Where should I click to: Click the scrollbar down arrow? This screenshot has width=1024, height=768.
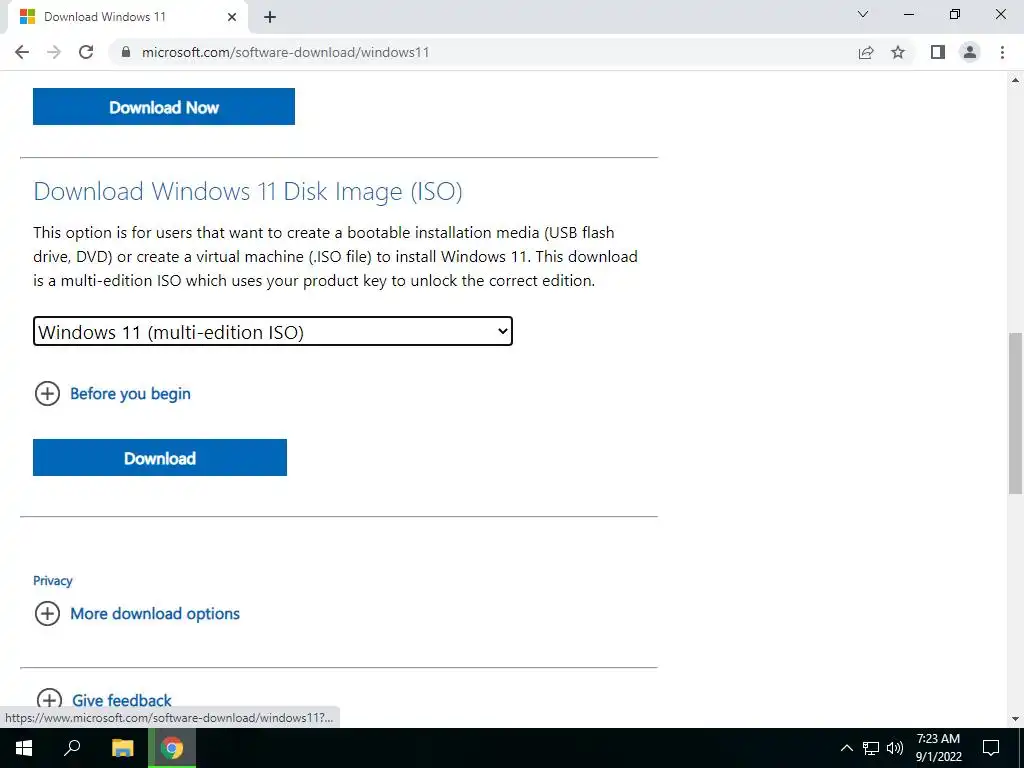(1016, 719)
